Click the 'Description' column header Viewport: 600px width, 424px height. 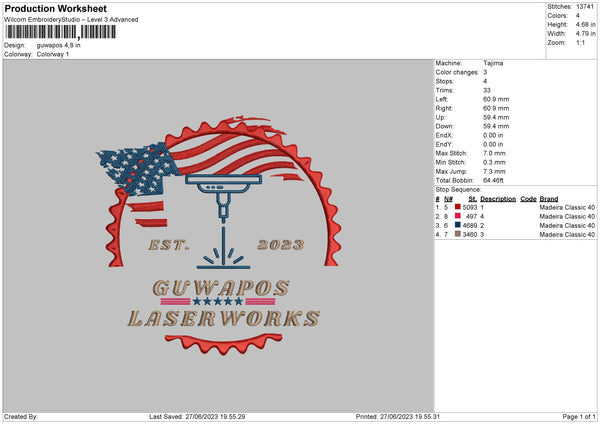click(498, 199)
